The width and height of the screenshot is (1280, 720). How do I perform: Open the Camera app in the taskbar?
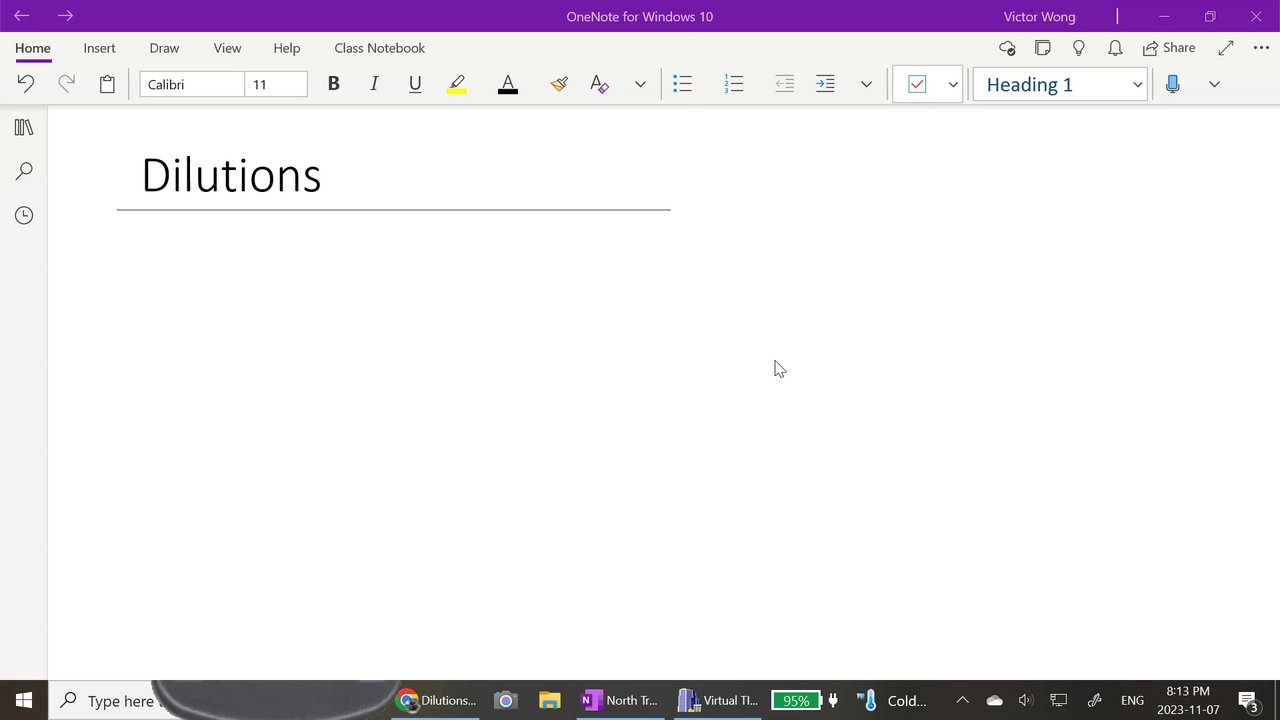[506, 700]
